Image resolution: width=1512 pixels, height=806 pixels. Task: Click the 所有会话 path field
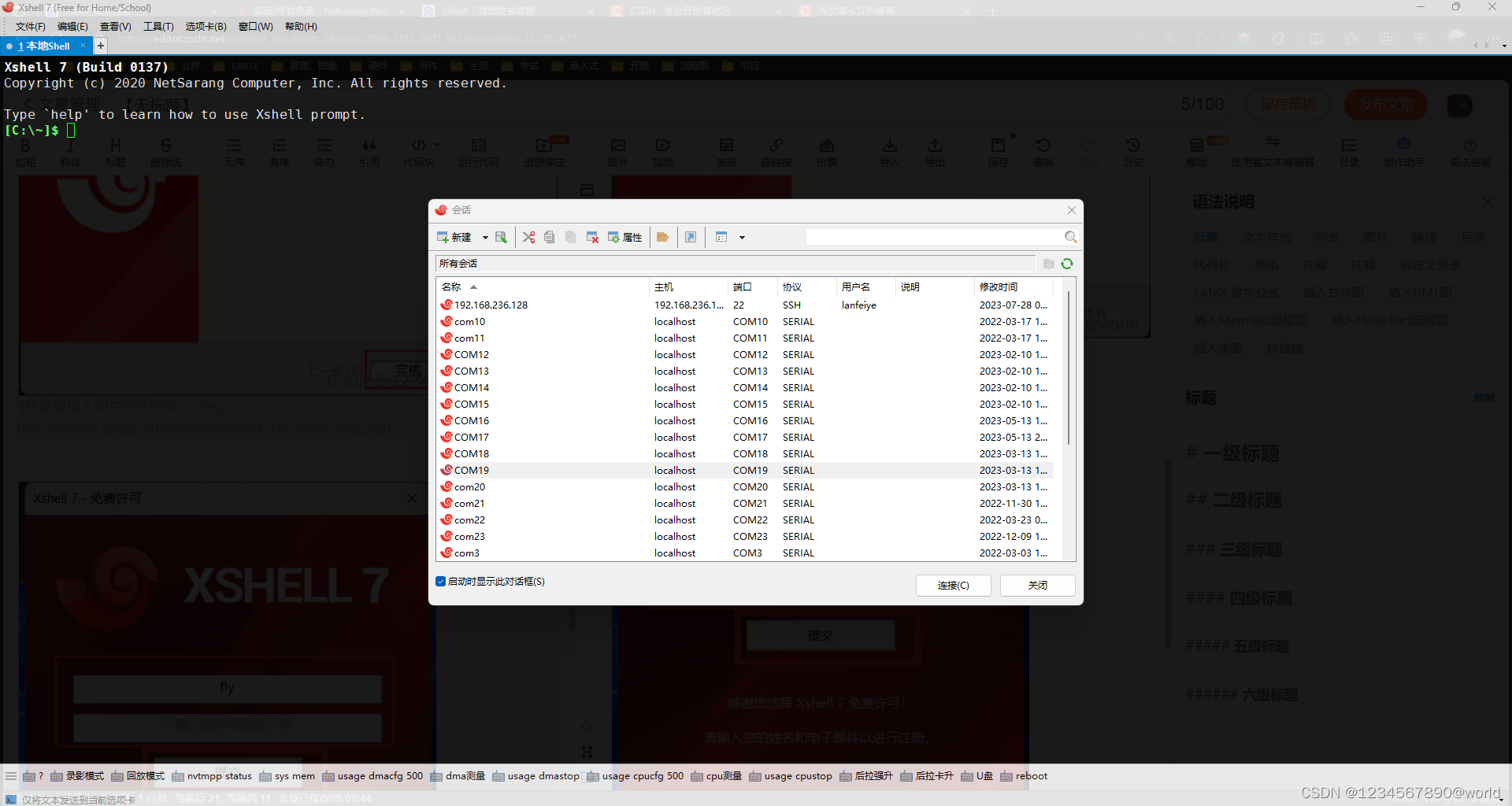(736, 264)
